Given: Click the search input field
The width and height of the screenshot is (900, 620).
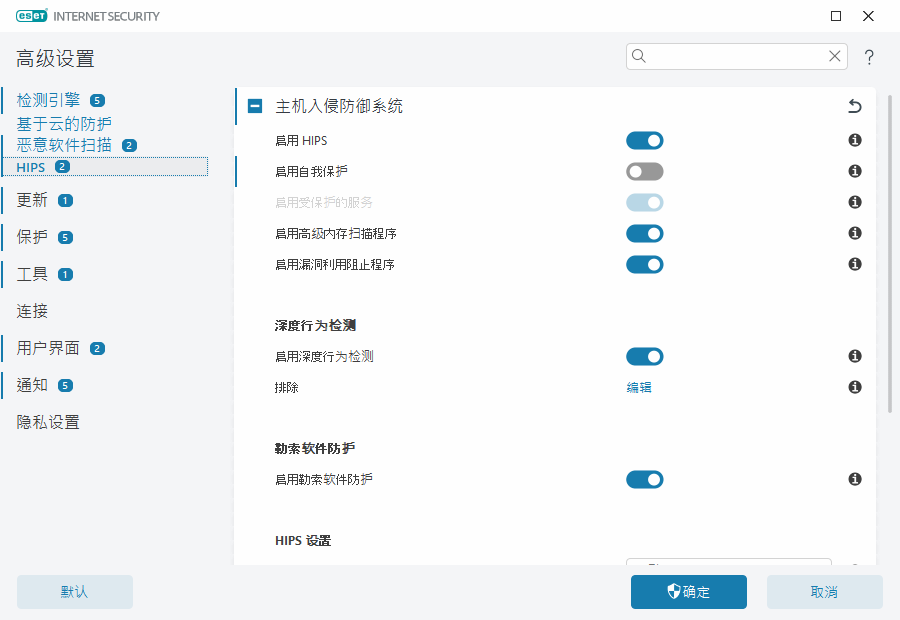Looking at the screenshot, I should [x=736, y=56].
